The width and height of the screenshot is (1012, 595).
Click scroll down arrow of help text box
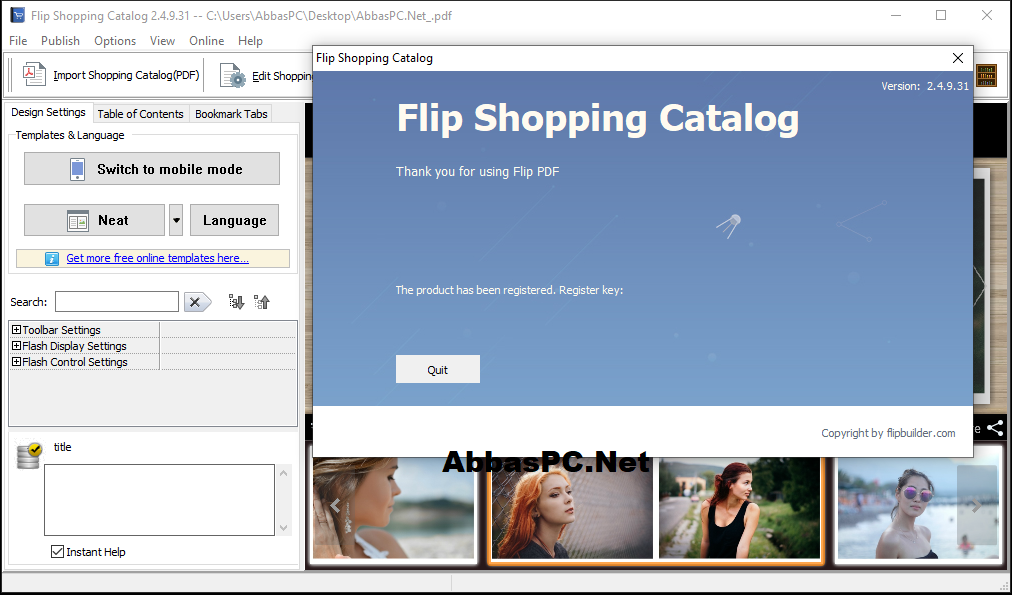point(283,527)
